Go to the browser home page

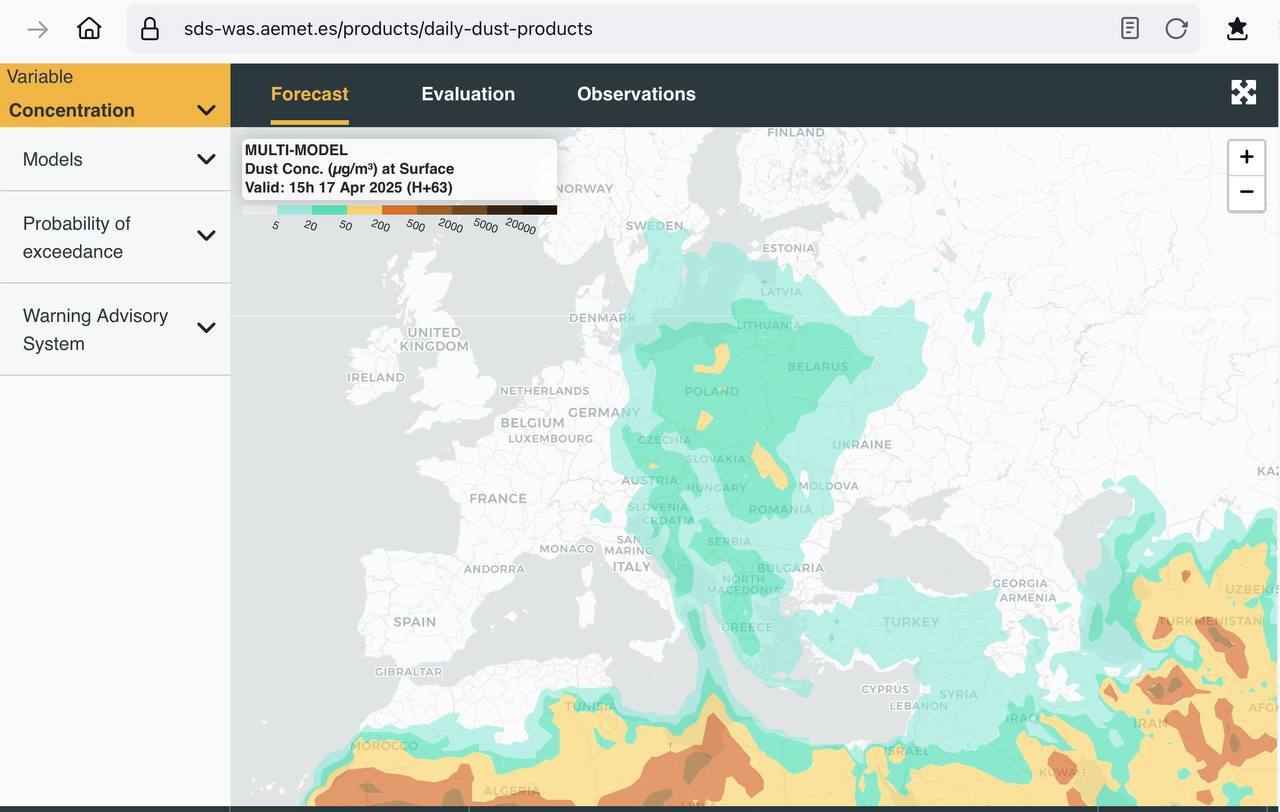(89, 29)
